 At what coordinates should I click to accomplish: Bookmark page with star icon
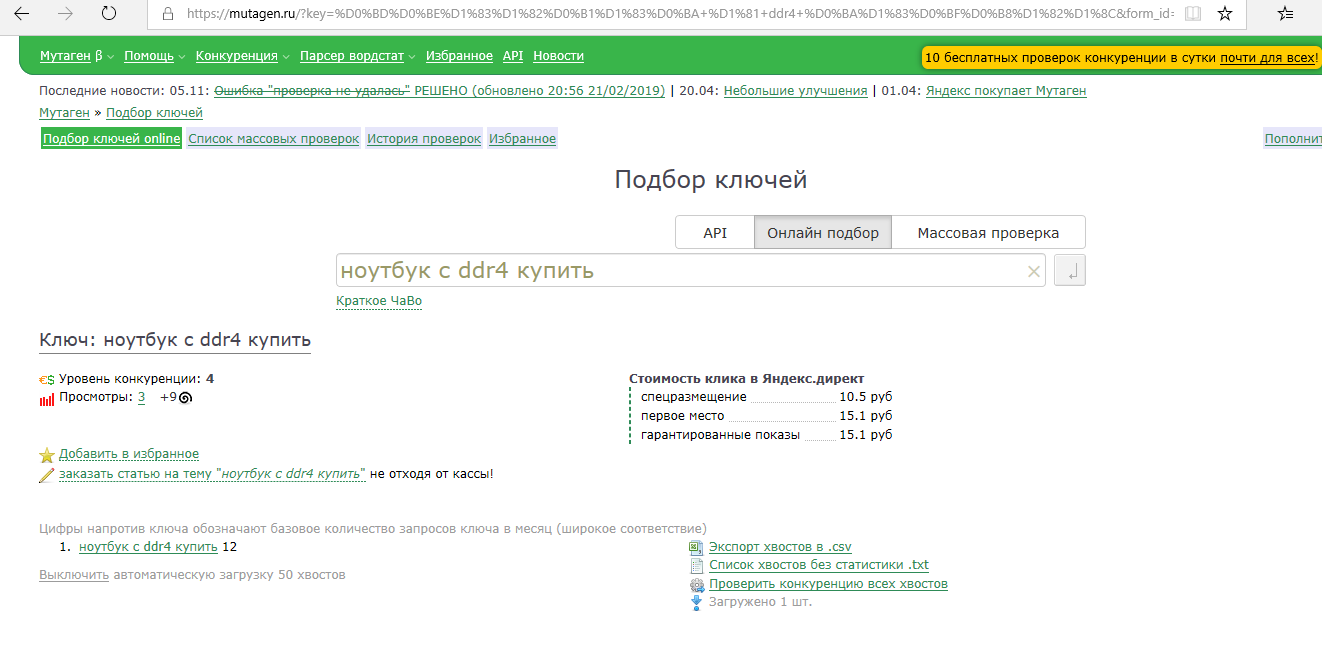click(1225, 14)
